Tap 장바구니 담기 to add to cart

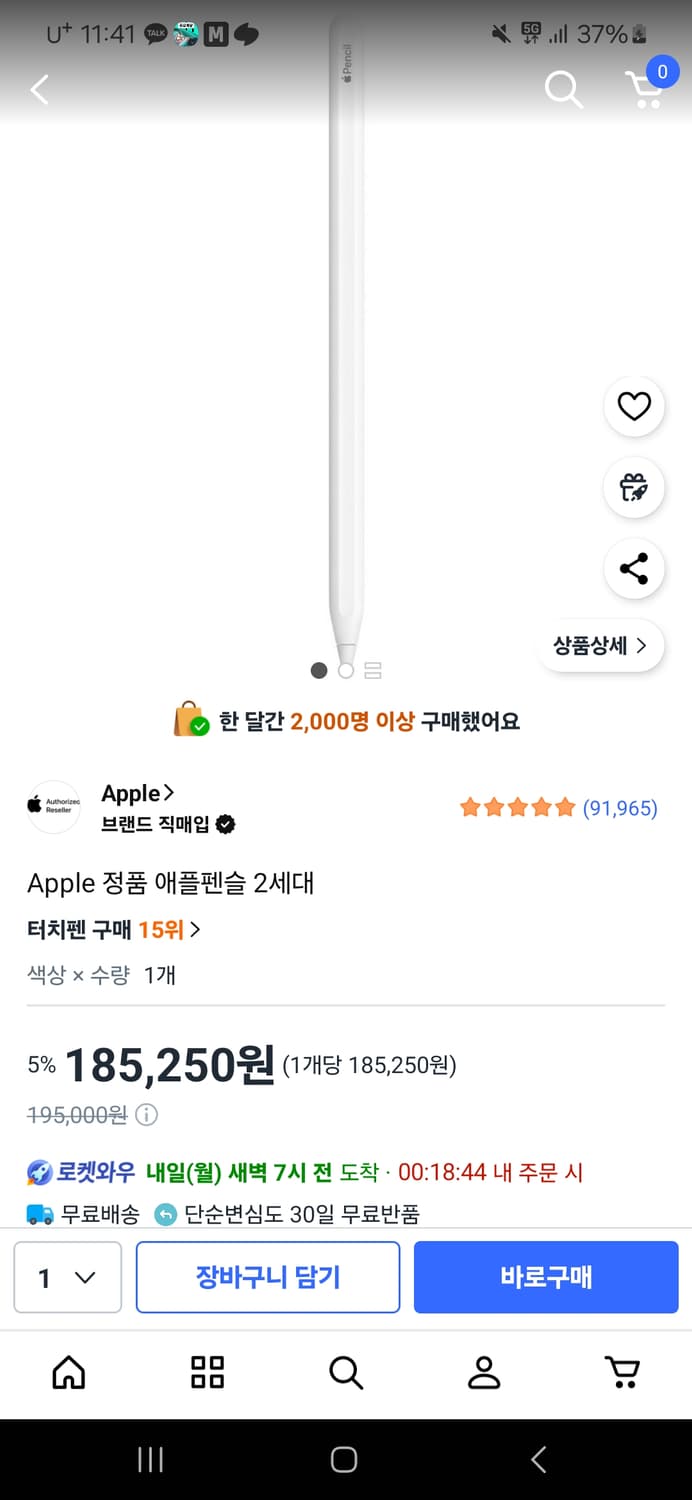[x=267, y=1277]
